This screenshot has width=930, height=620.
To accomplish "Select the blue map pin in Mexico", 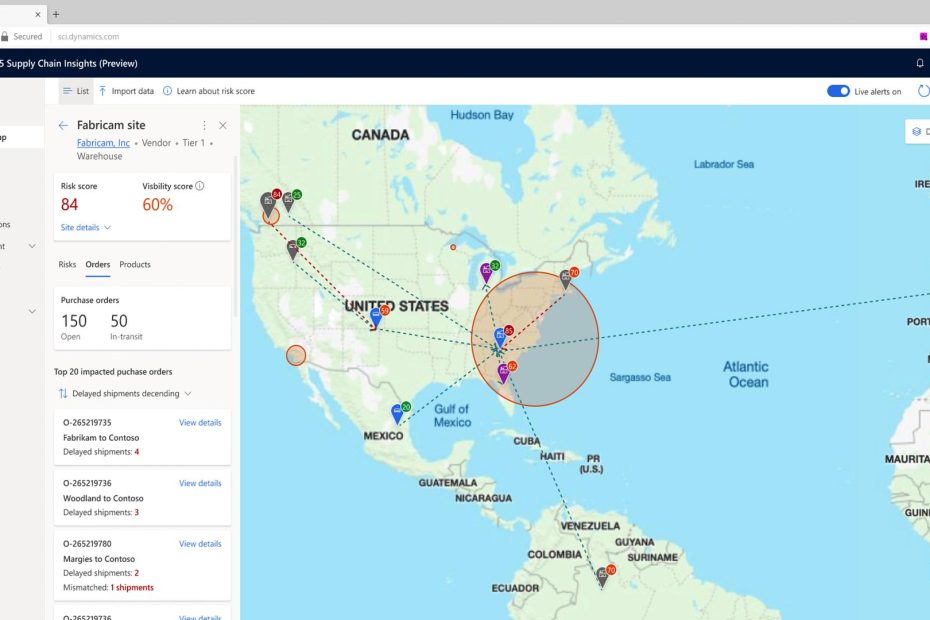I will (396, 414).
